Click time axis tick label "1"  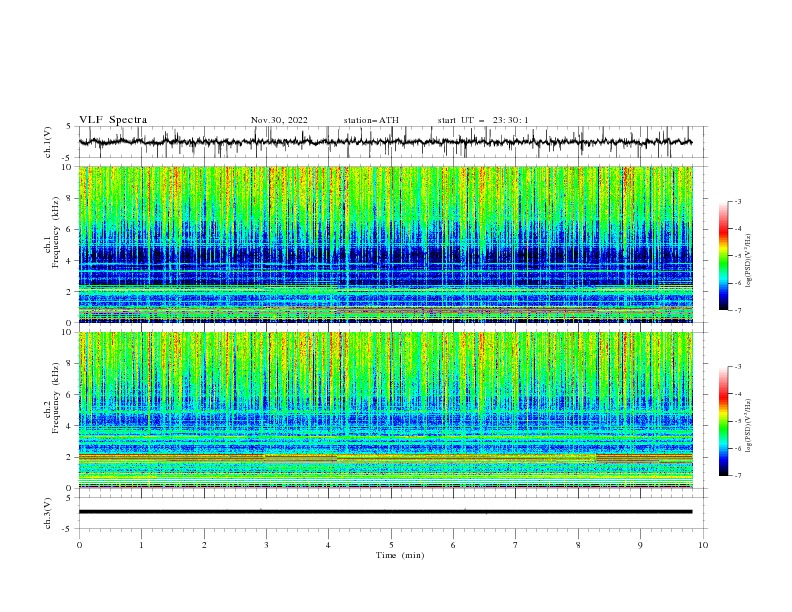click(x=141, y=545)
